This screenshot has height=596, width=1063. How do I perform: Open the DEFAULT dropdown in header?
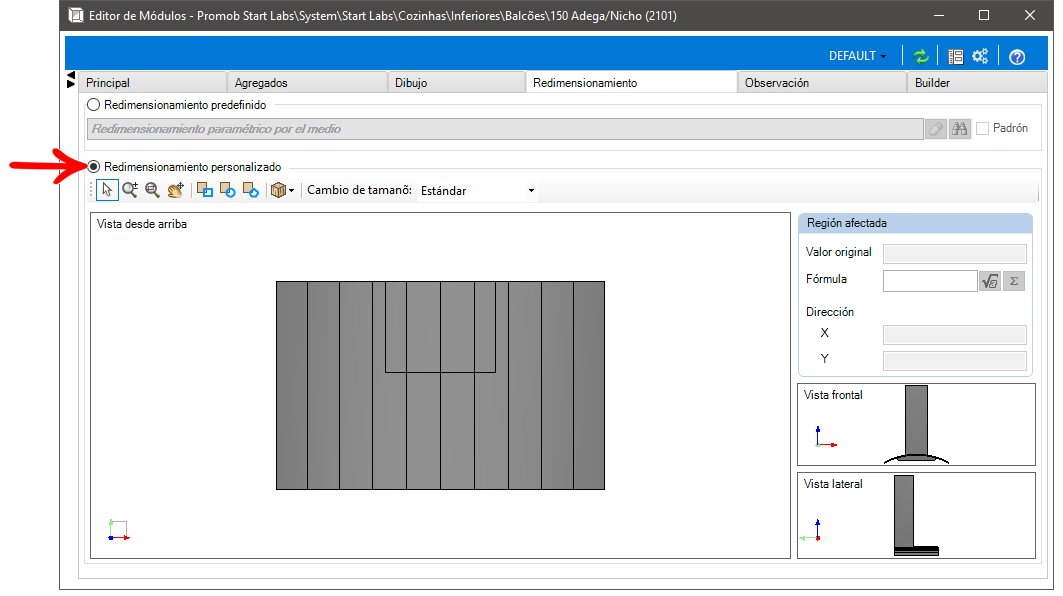point(858,56)
